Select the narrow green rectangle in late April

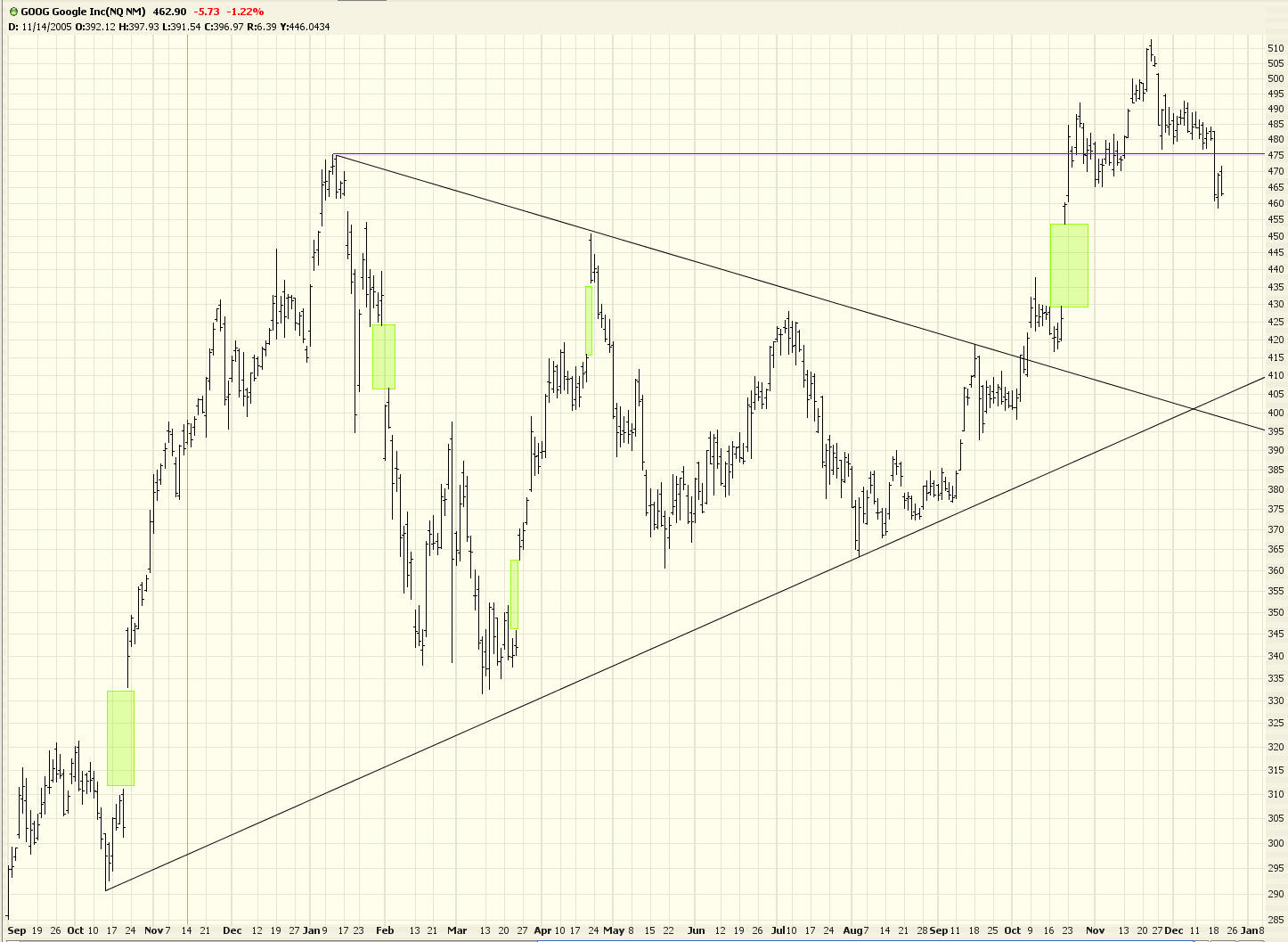point(589,321)
